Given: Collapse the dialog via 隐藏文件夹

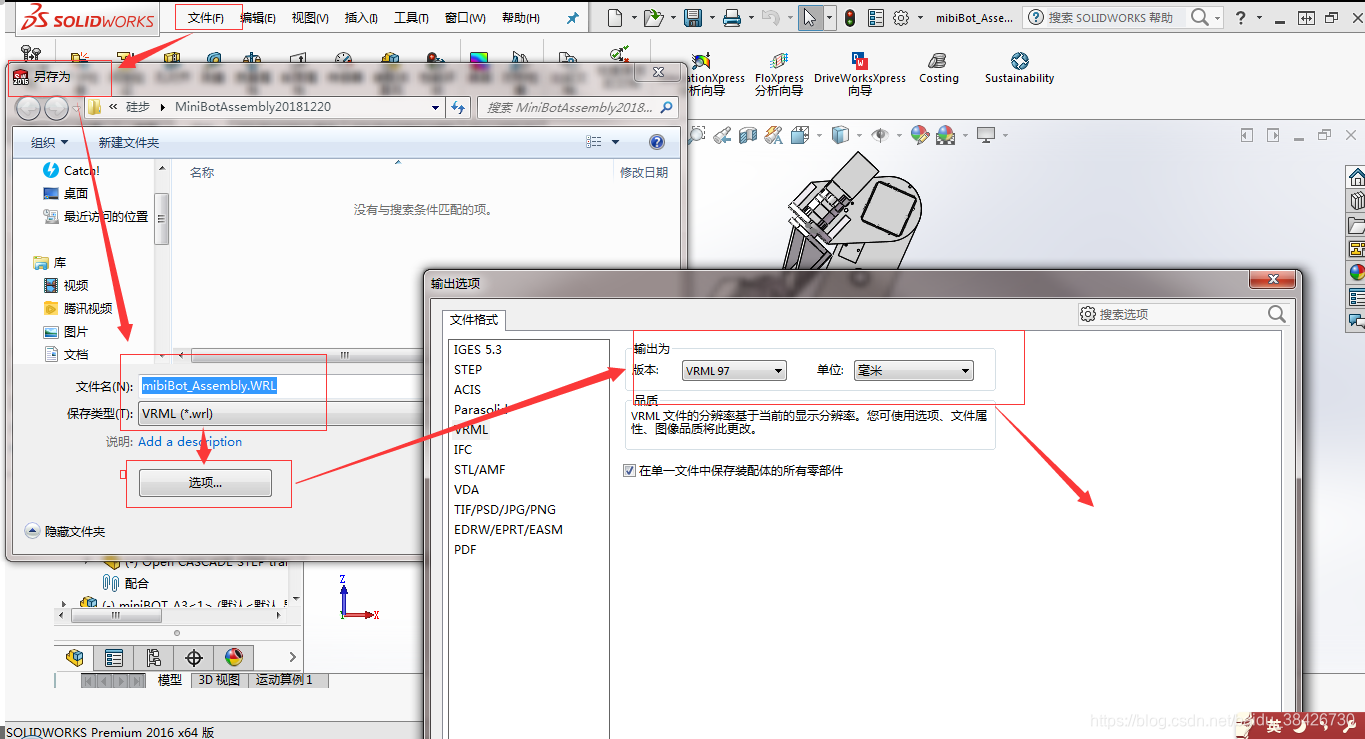Looking at the screenshot, I should [66, 532].
